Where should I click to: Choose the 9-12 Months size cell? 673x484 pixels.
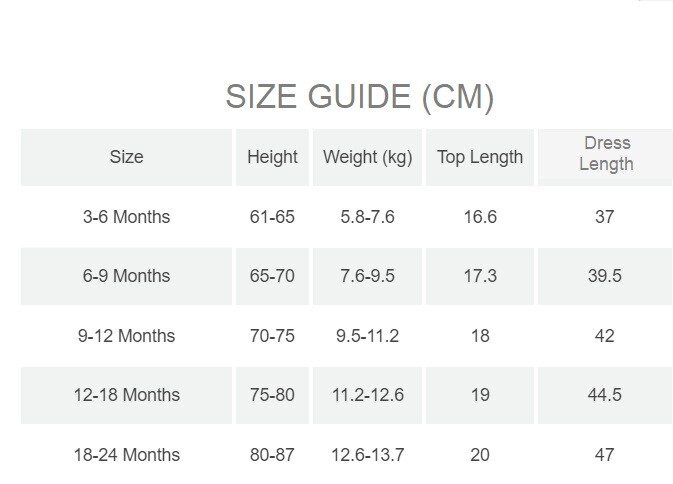pyautogui.click(x=126, y=336)
